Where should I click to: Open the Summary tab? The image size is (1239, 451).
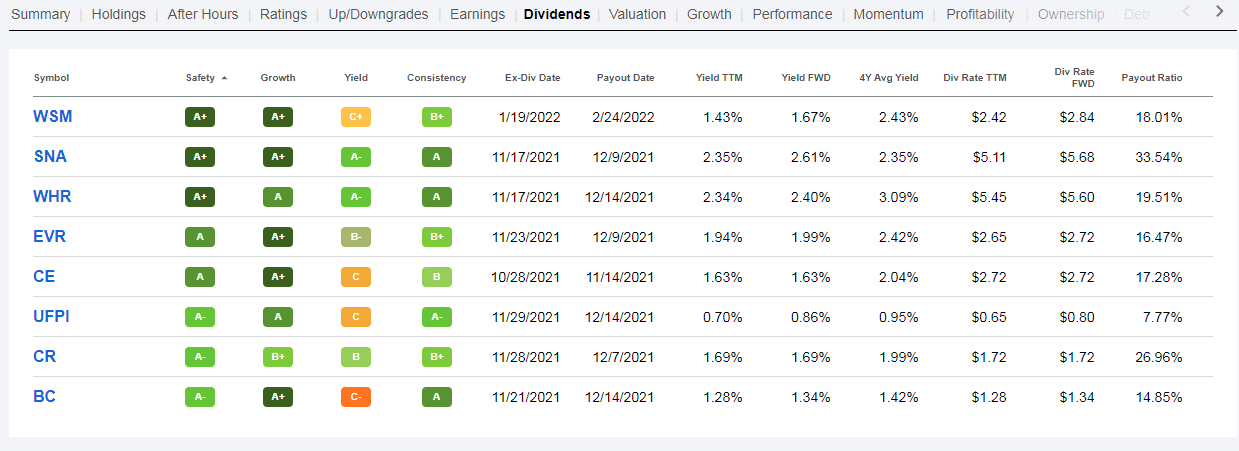(40, 14)
